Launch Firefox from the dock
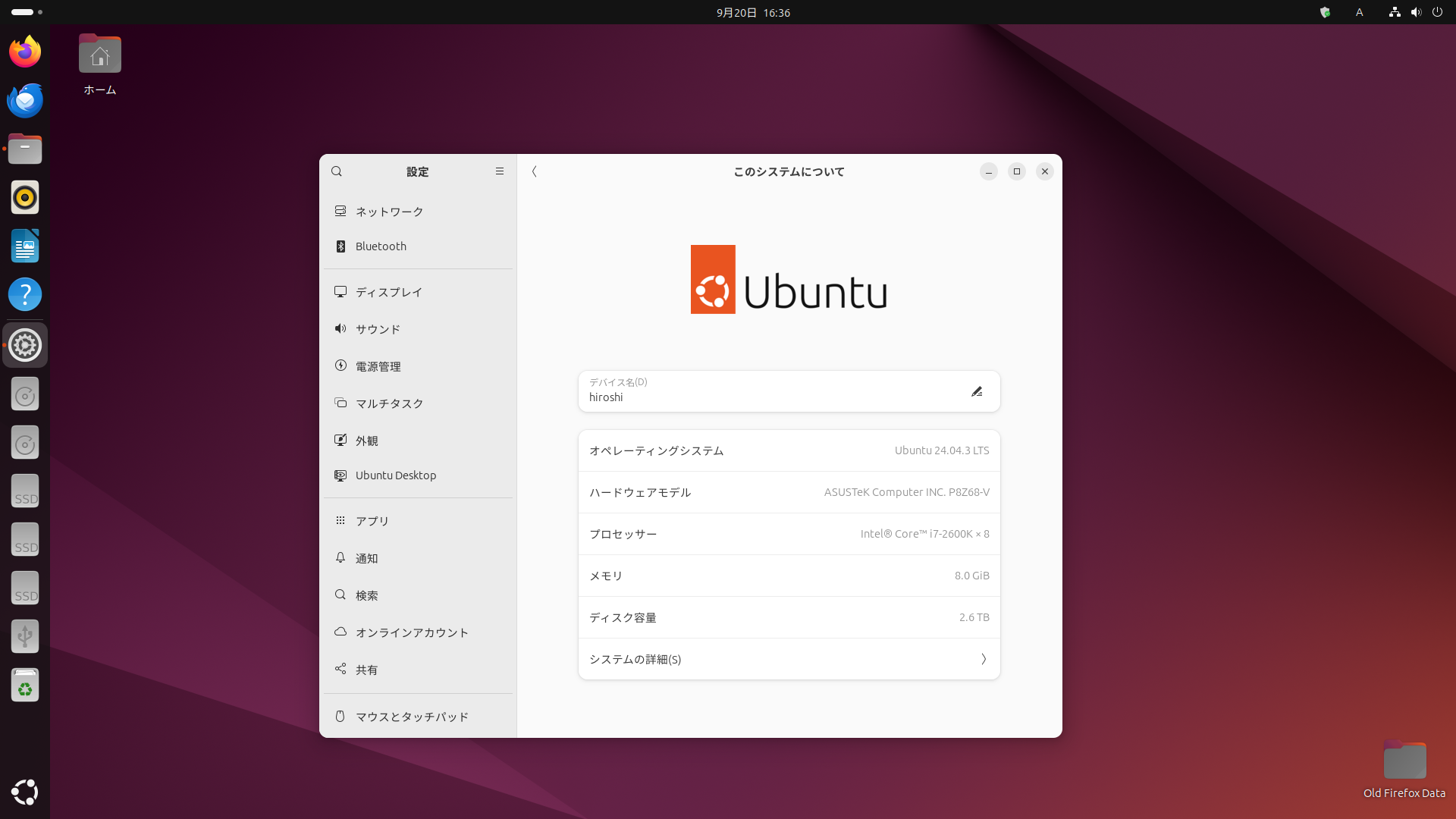 coord(25,52)
